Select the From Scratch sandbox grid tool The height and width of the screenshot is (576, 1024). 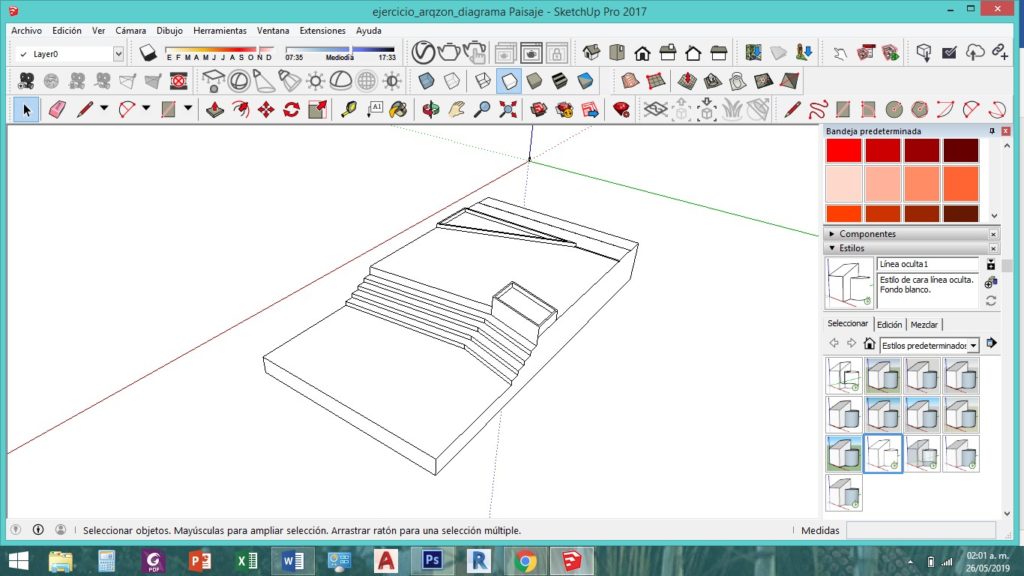(655, 81)
